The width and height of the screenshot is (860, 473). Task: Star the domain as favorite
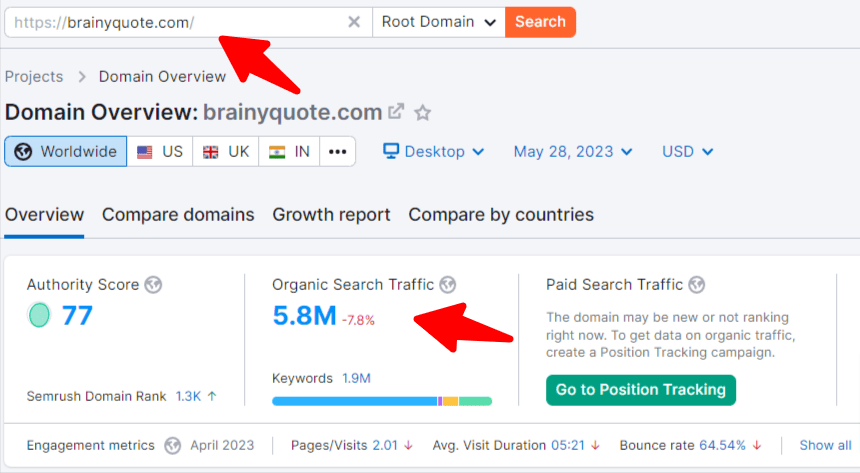[423, 112]
